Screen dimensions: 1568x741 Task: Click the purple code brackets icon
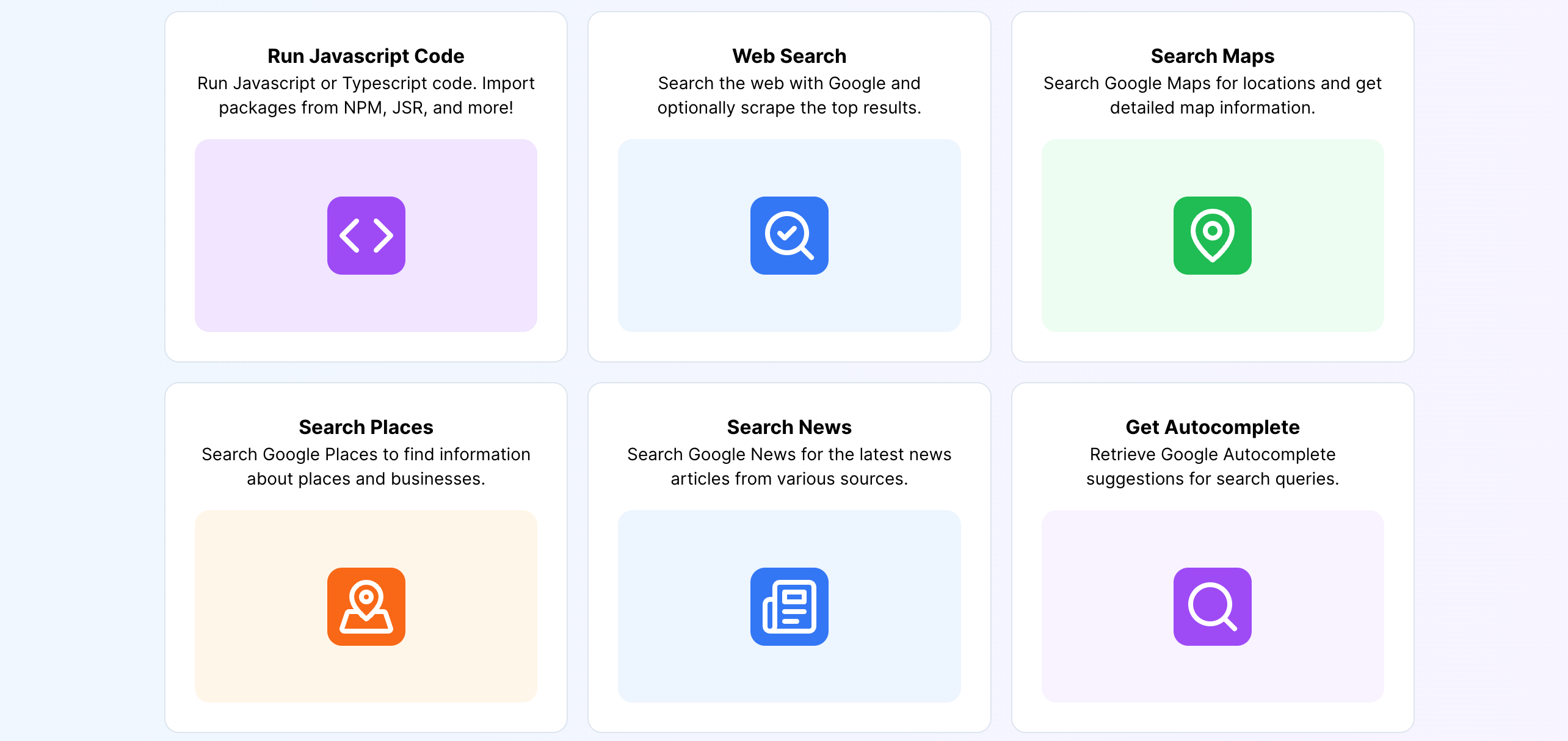tap(366, 236)
